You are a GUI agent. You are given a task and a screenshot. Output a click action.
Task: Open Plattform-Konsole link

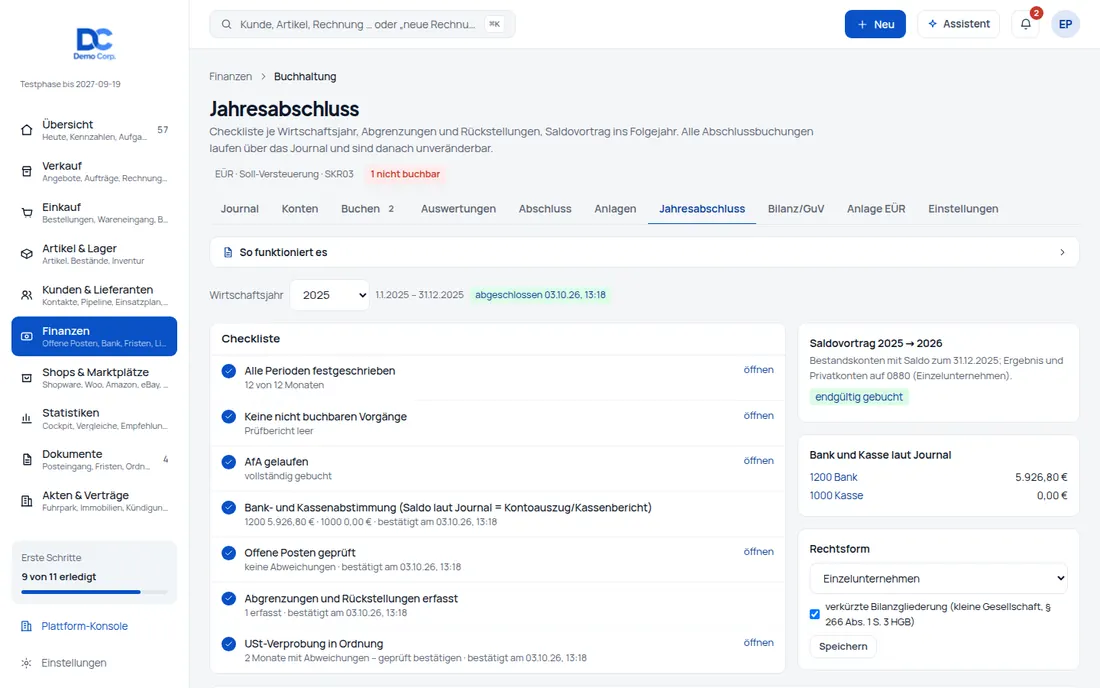click(84, 626)
